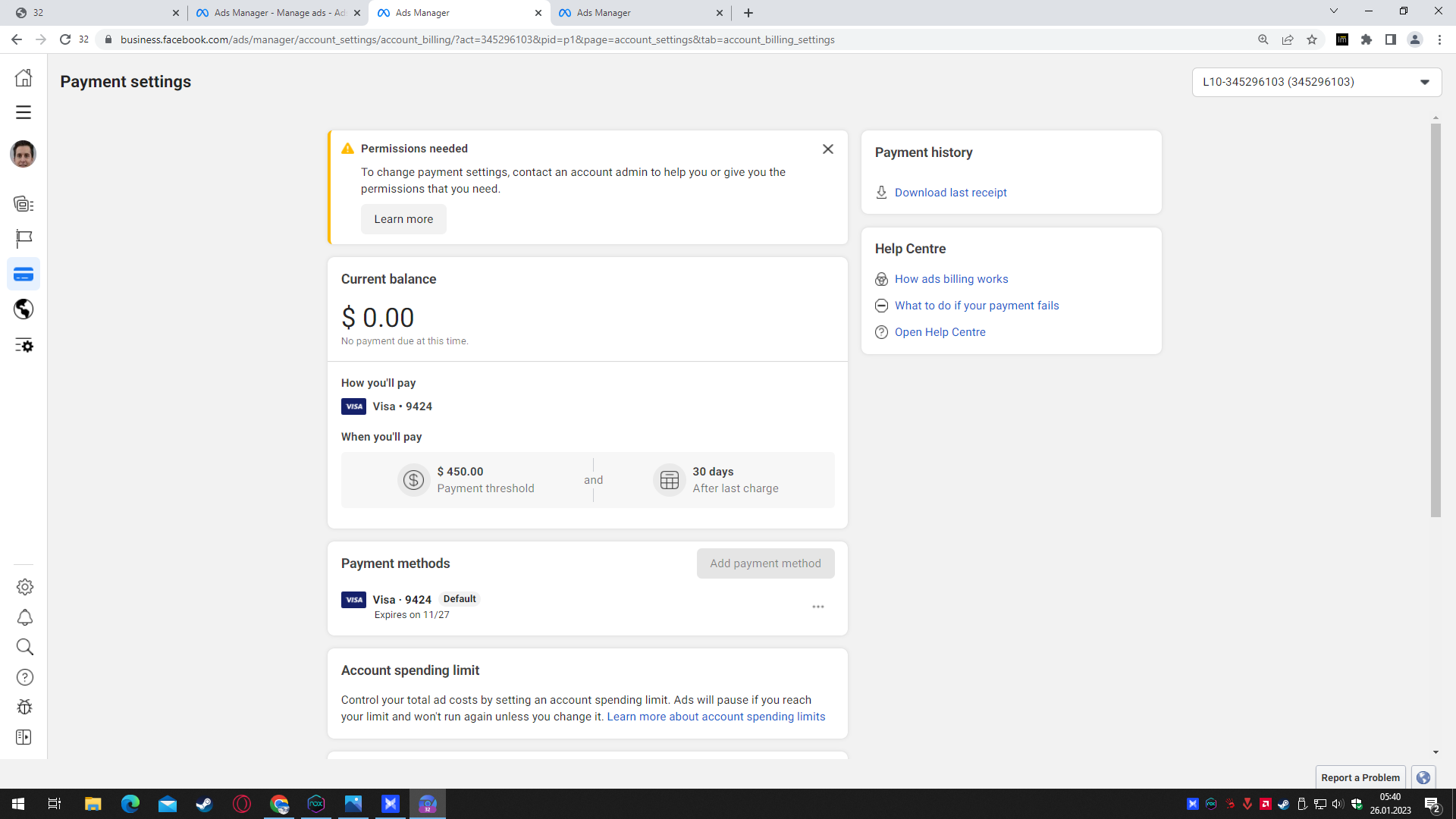Switch to the last Ads Manager browser tab
The image size is (1456, 819).
click(641, 13)
